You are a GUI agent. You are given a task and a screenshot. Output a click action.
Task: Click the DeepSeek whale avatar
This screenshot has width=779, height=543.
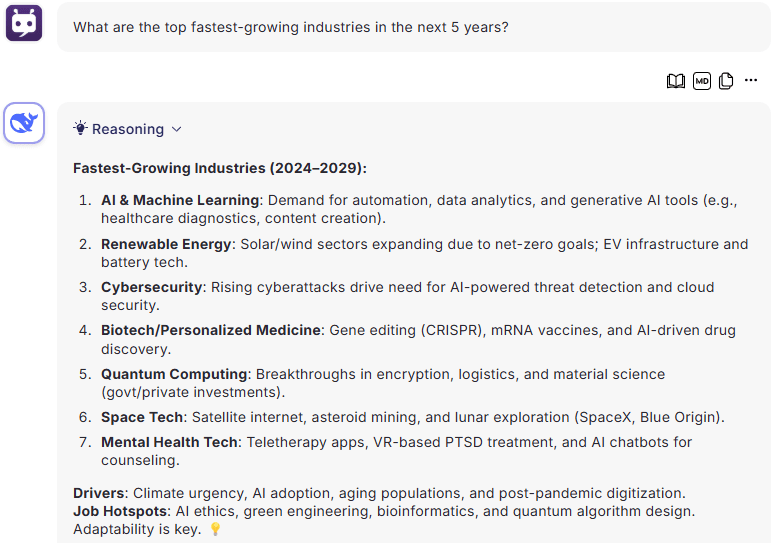(x=24, y=123)
